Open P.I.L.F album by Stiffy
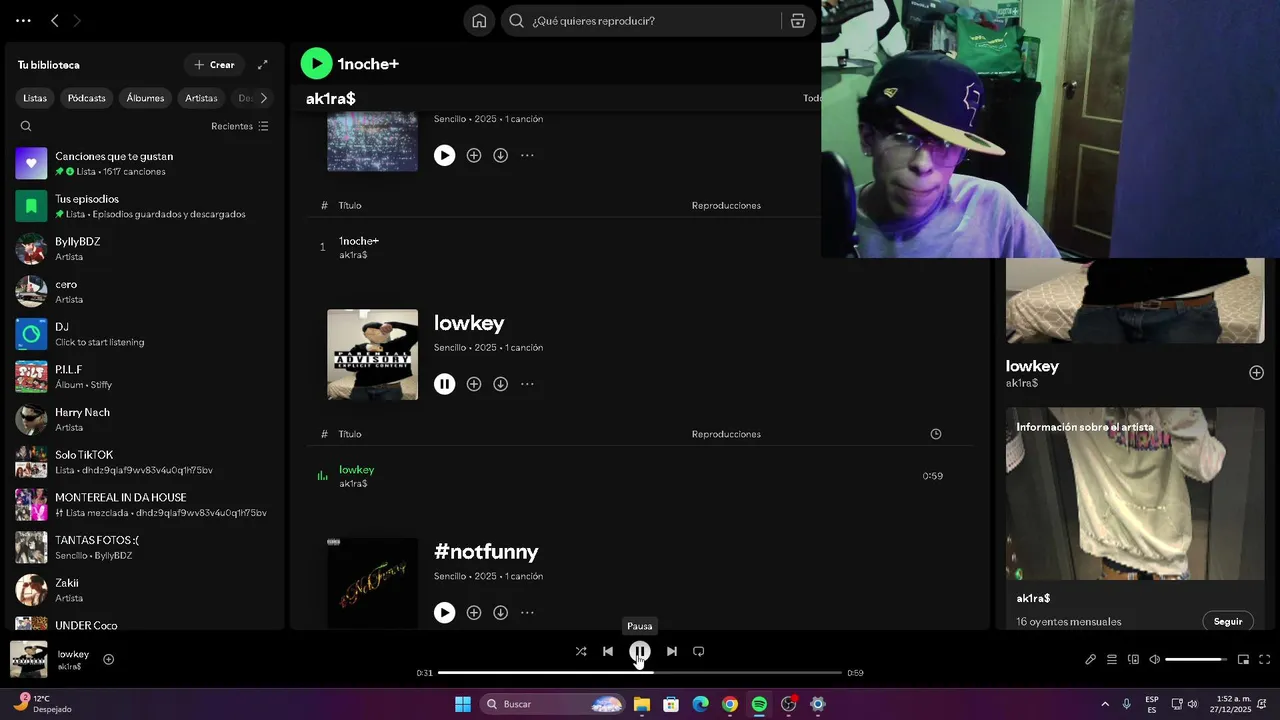1280x720 pixels. [x=144, y=377]
